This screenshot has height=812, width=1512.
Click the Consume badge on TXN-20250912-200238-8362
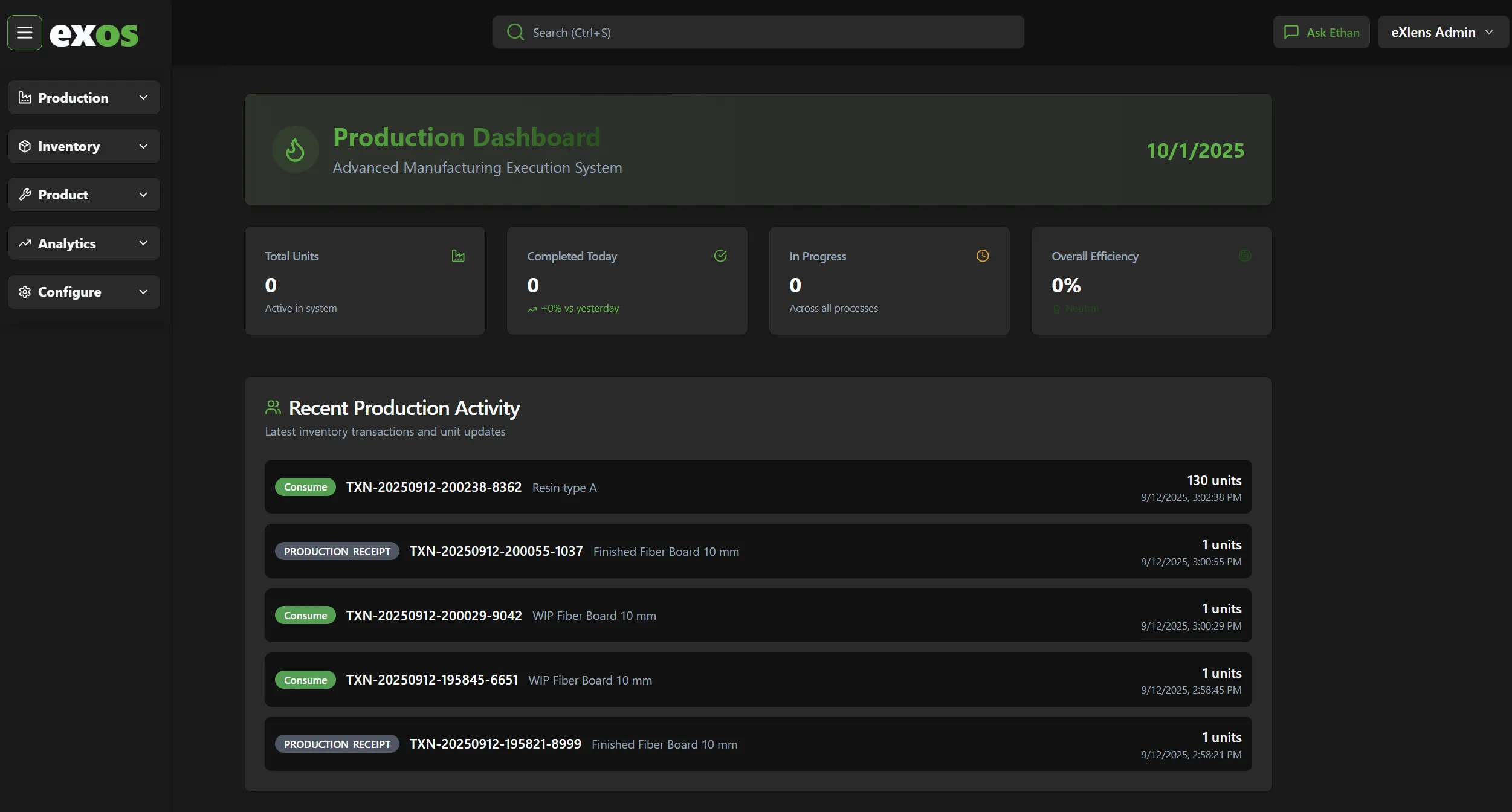(x=305, y=487)
